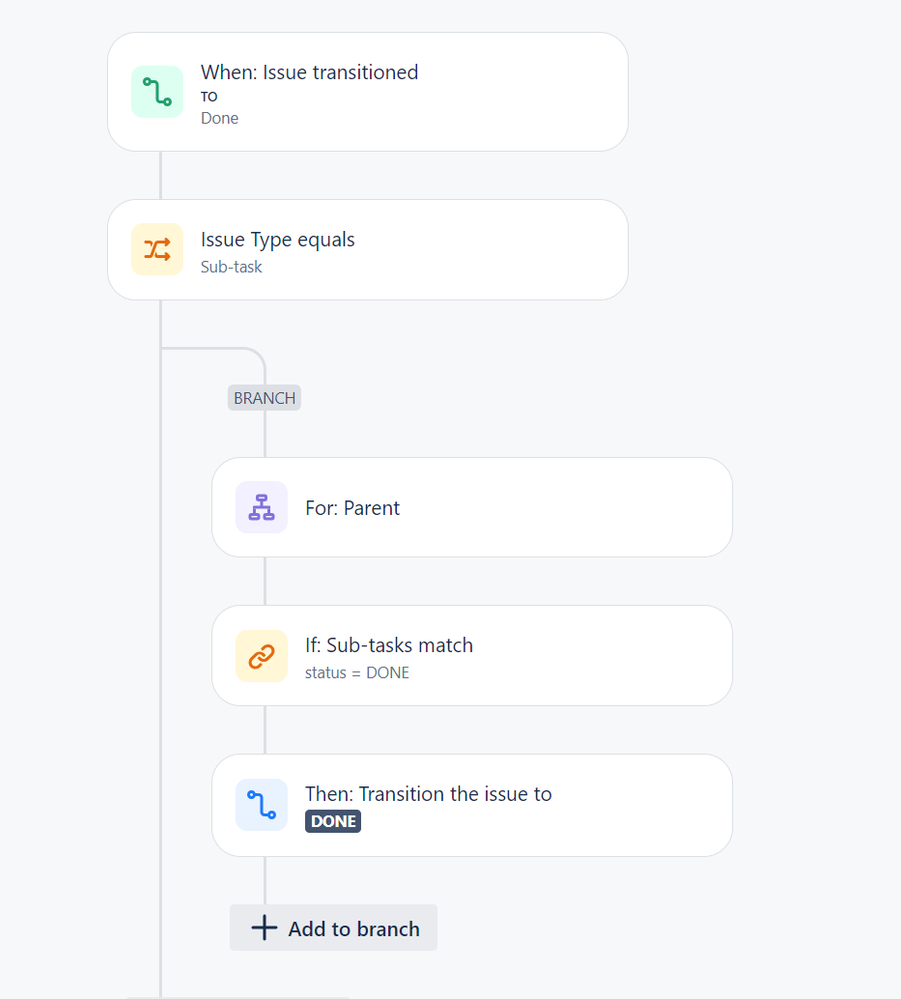The width and height of the screenshot is (901, 999).
Task: Select the For: Parent branch card
Action: [472, 507]
